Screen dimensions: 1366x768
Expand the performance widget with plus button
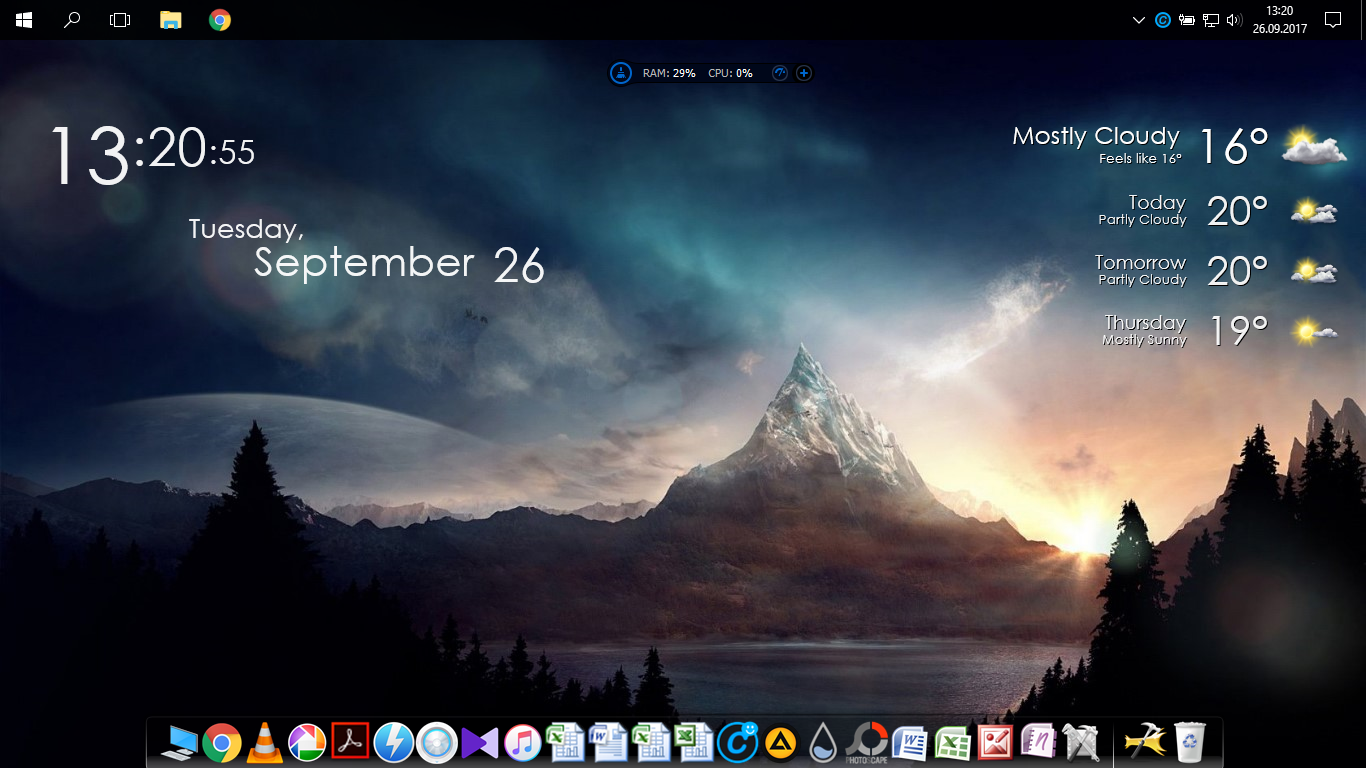[803, 73]
